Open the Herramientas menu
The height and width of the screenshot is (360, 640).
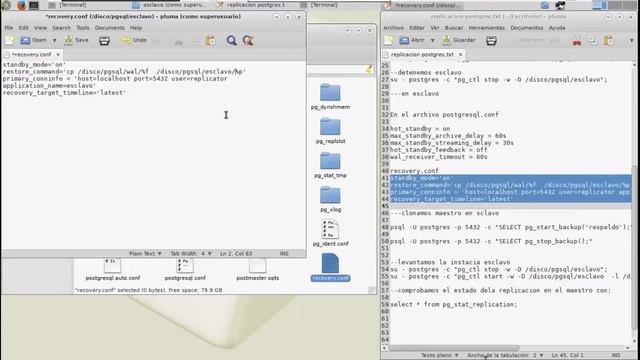487,28
